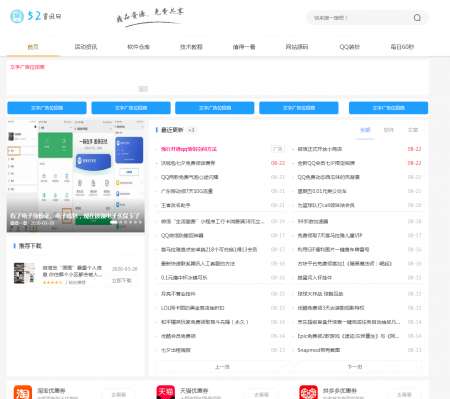
Task: Click the fifth blue ad button
Action: coord(388,108)
